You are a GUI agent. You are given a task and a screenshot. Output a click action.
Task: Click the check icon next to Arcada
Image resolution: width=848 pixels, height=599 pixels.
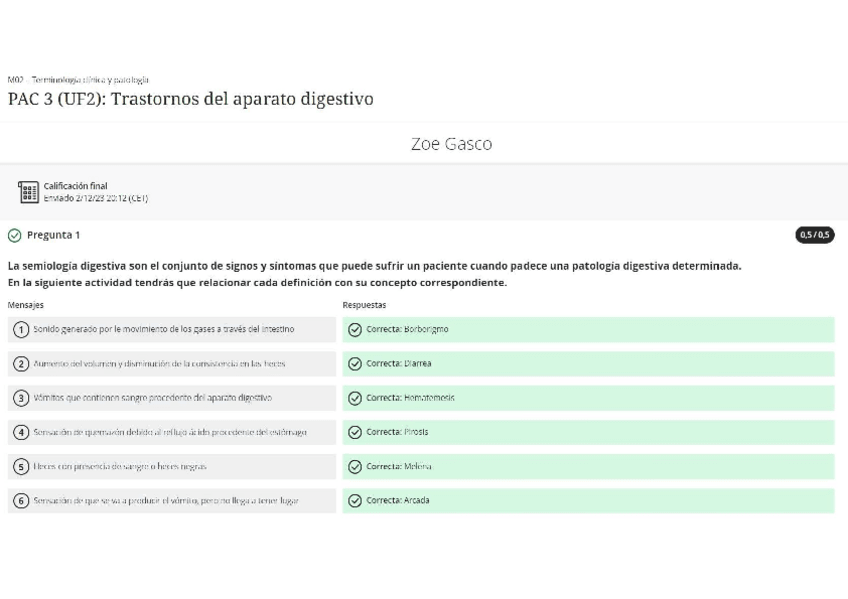tap(355, 500)
